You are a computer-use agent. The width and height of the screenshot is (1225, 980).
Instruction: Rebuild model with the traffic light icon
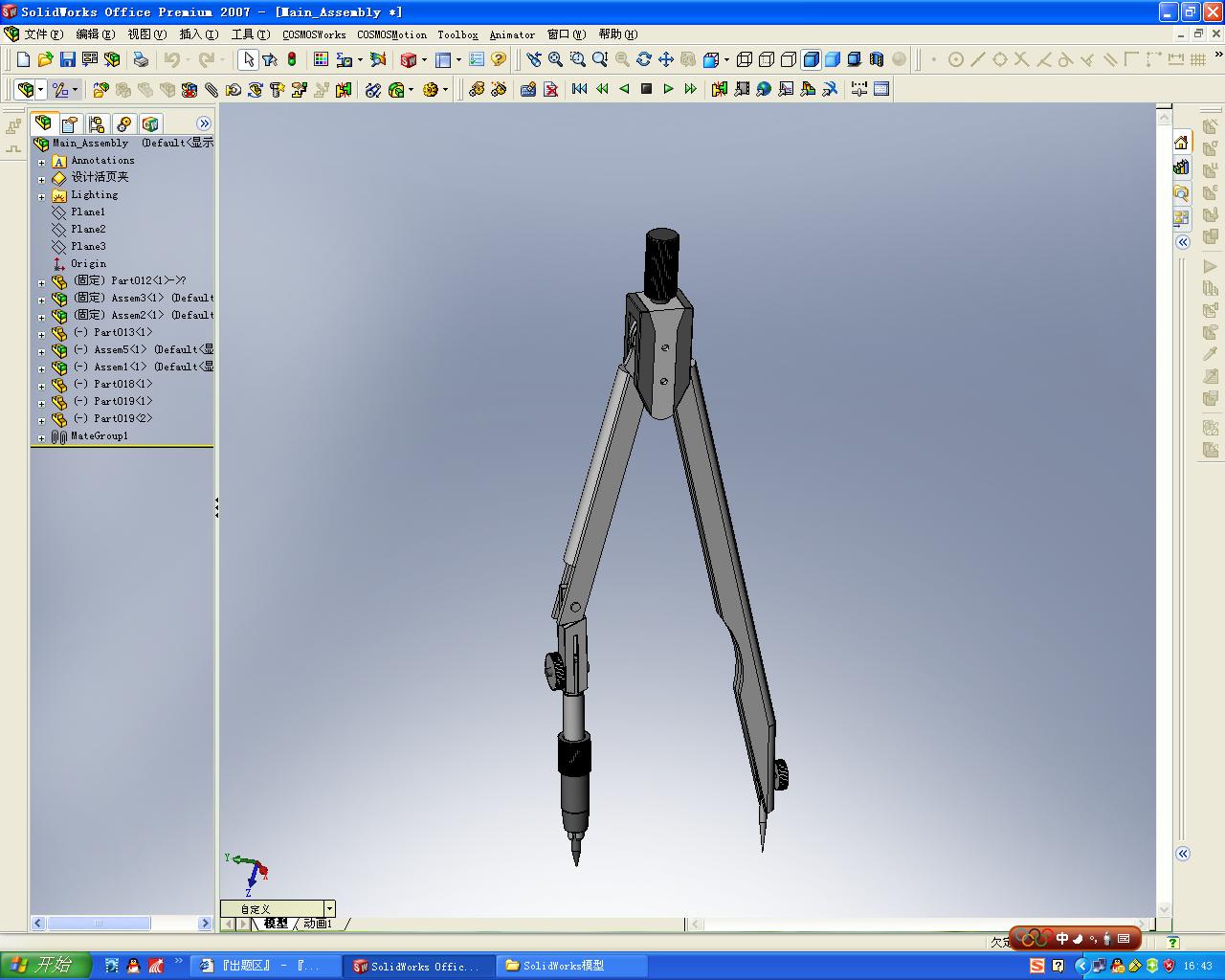[x=292, y=59]
